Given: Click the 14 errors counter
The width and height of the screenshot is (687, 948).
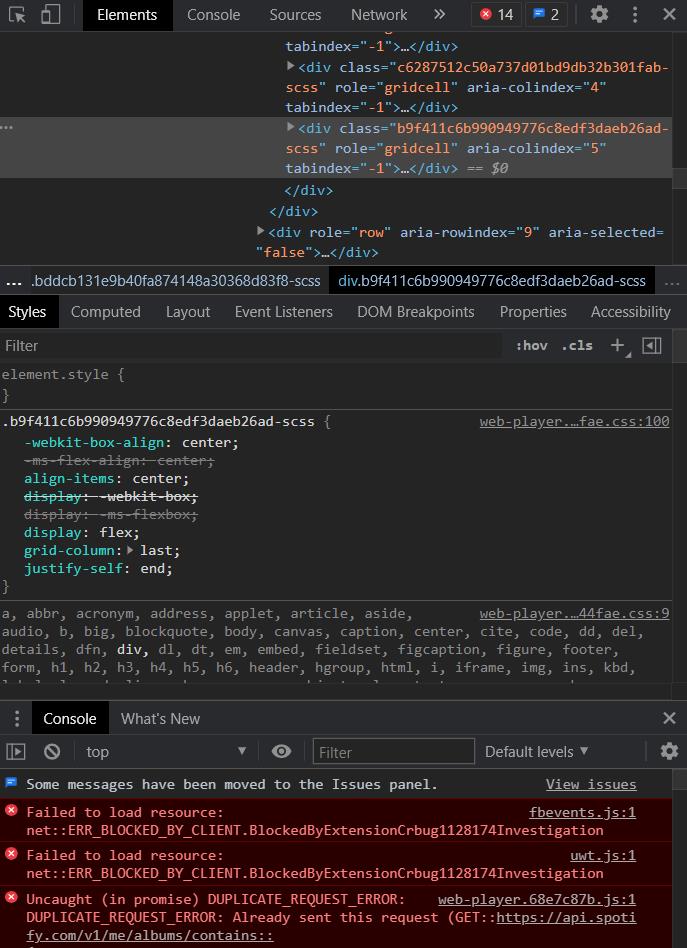Looking at the screenshot, I should 496,15.
